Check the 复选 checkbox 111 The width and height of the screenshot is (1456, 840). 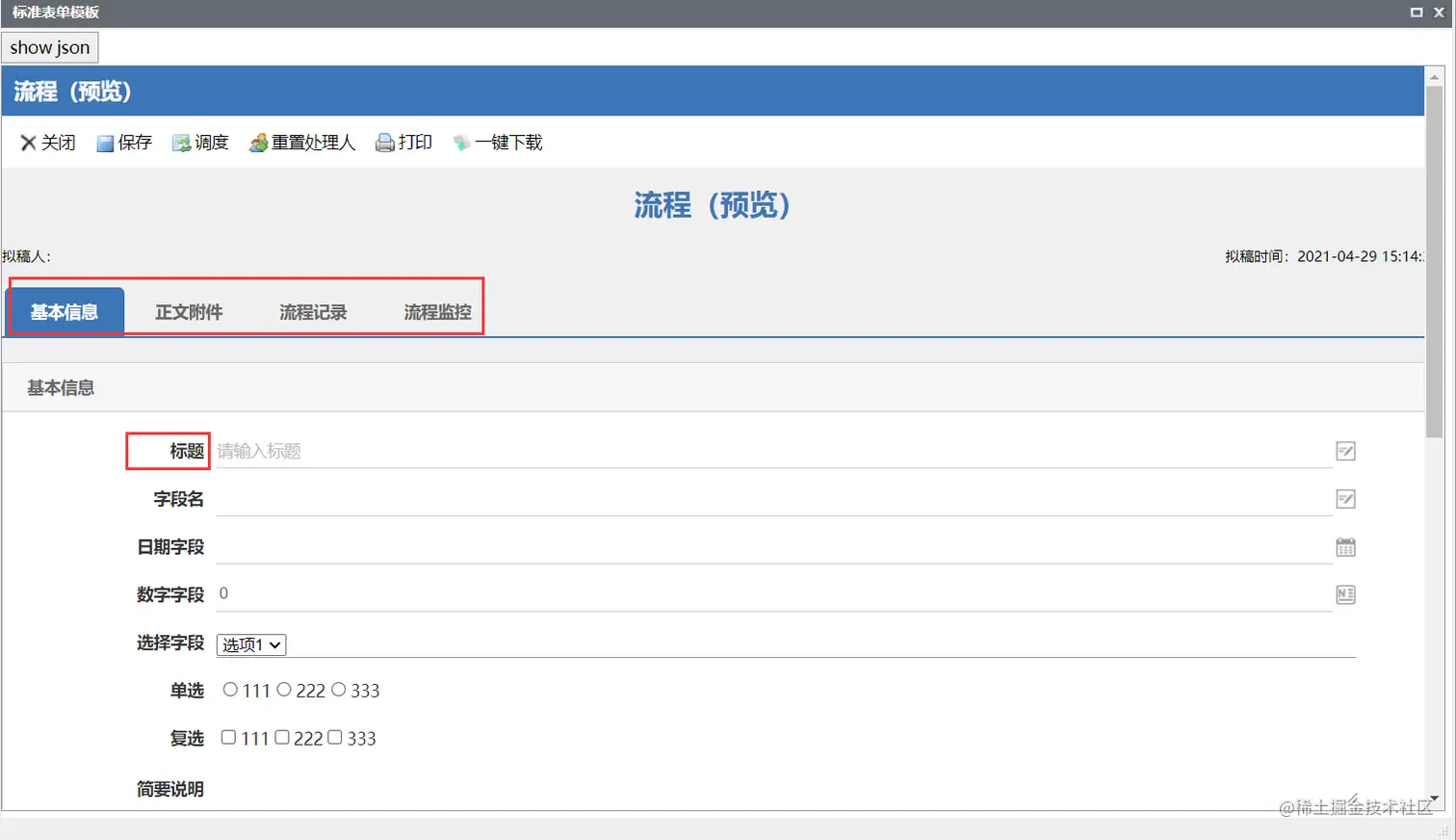(x=228, y=737)
